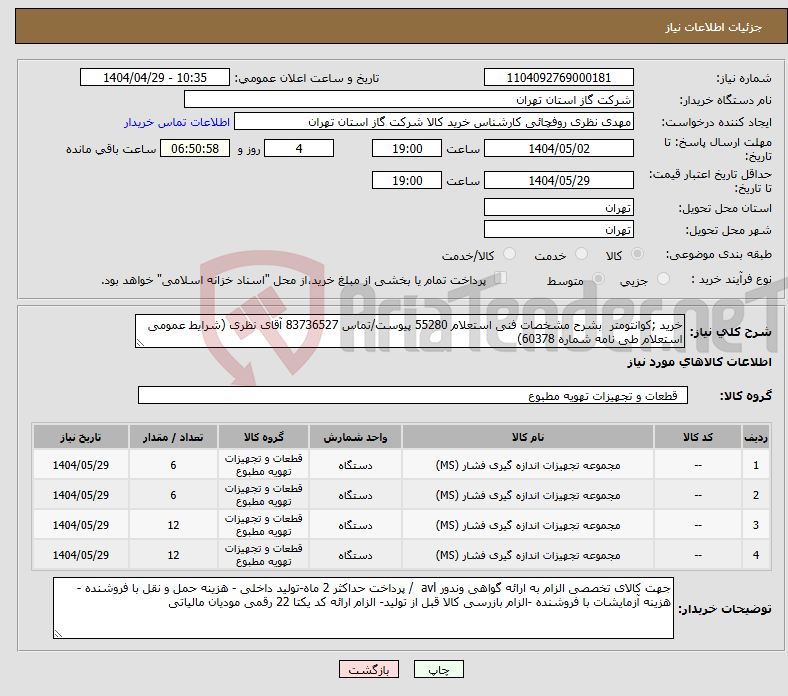The width and height of the screenshot is (788, 696).
Task: Click the announcement date field 1404/04/29 - 10:35
Action: click(x=155, y=77)
